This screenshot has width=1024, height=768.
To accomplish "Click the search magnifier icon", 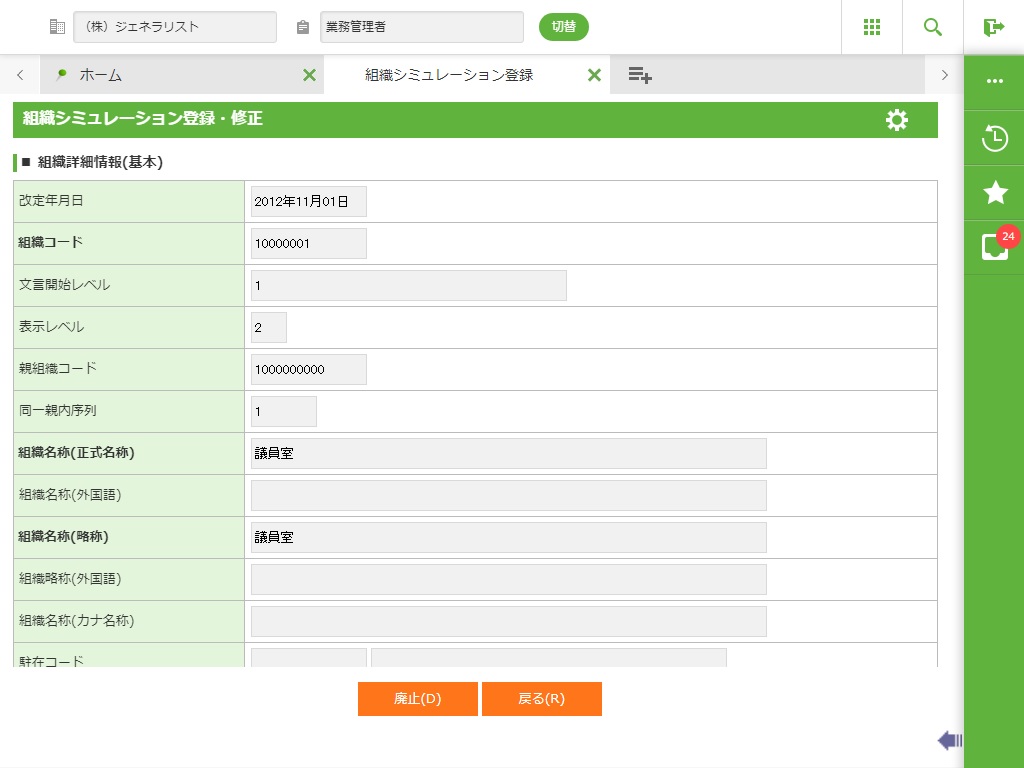I will [x=933, y=27].
